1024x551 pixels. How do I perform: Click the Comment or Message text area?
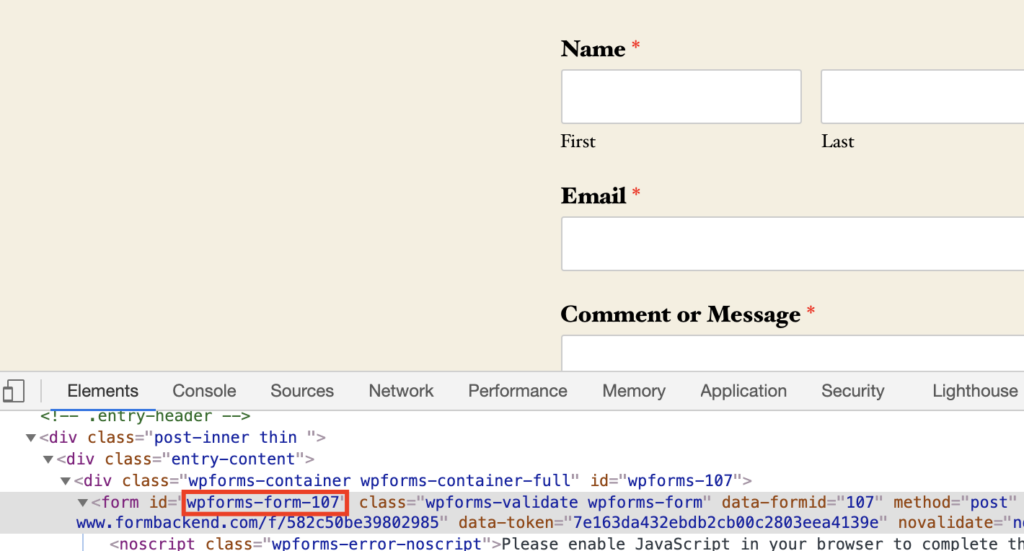click(792, 353)
